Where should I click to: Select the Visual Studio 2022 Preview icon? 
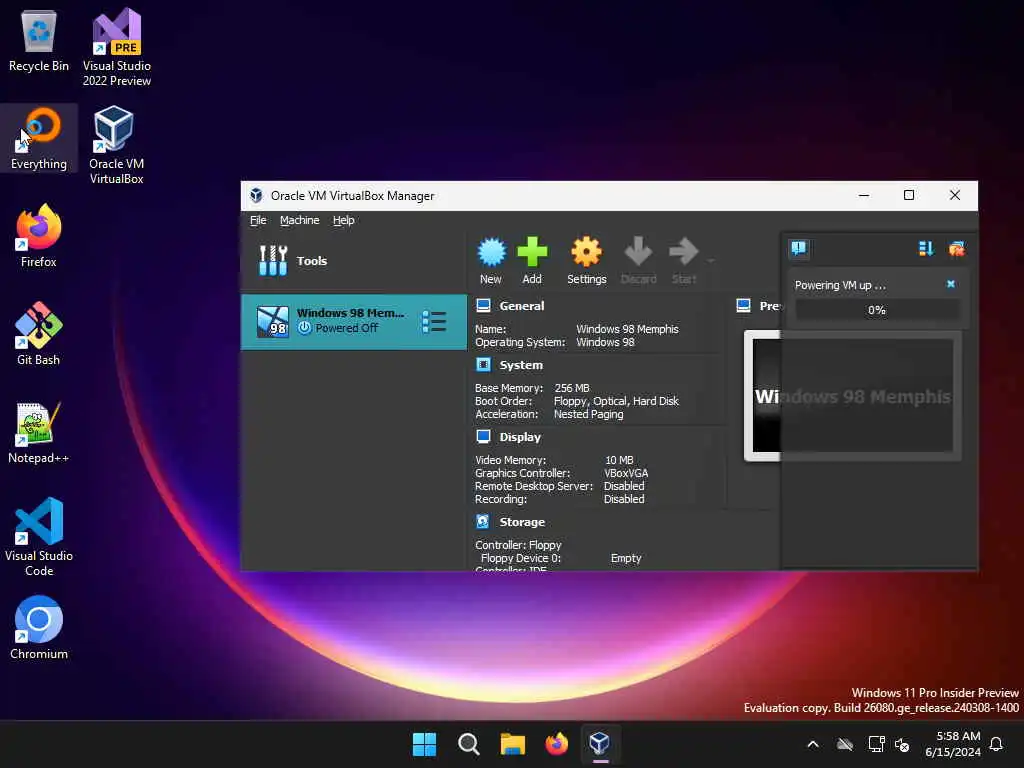[x=117, y=47]
